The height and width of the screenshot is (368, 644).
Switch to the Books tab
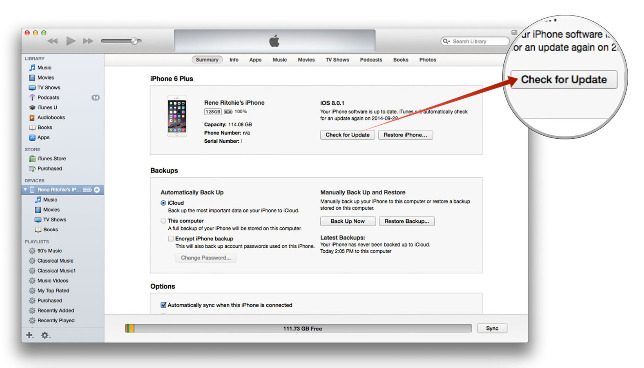tap(401, 60)
